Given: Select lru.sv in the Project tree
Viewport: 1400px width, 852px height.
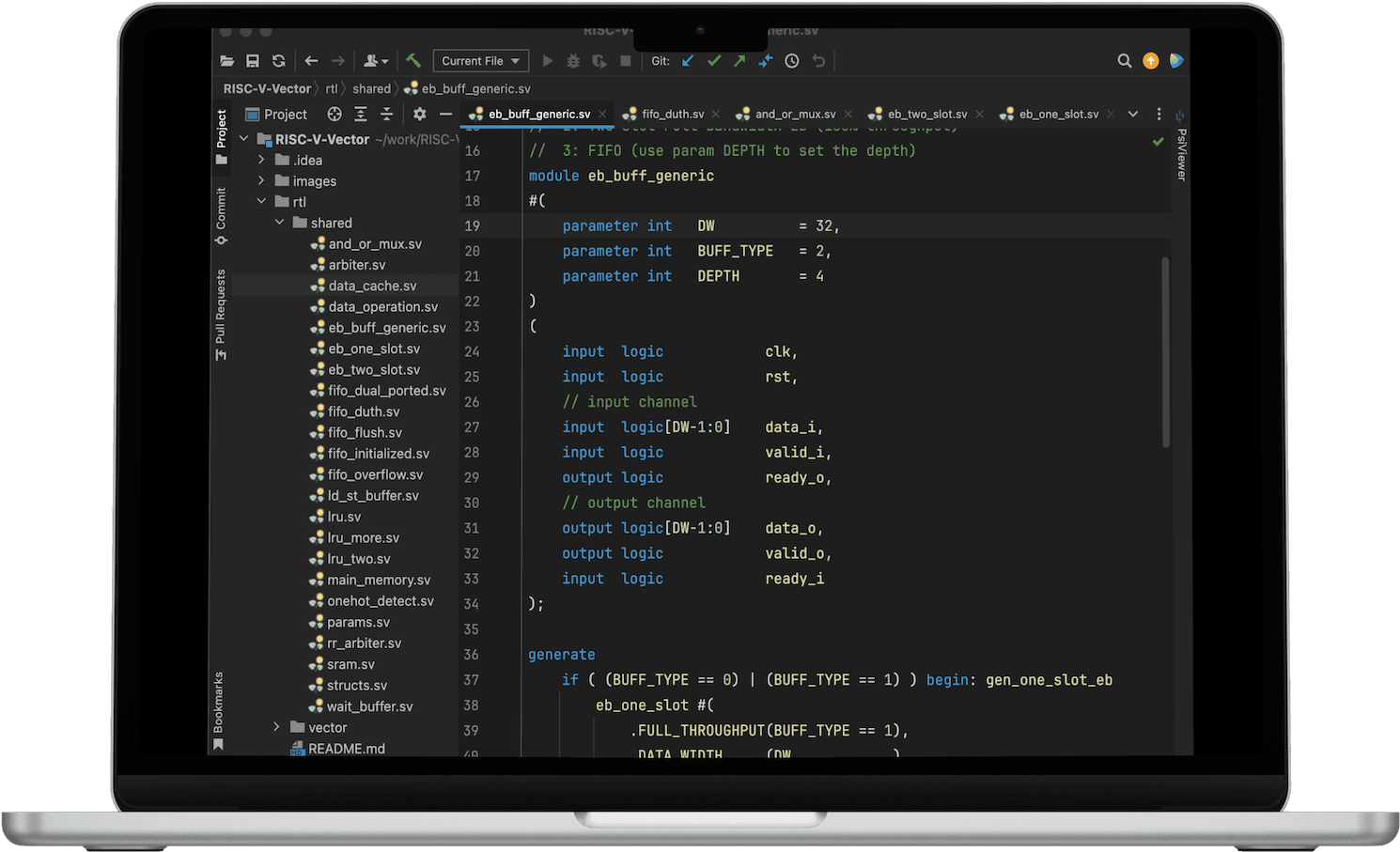Looking at the screenshot, I should (x=344, y=516).
